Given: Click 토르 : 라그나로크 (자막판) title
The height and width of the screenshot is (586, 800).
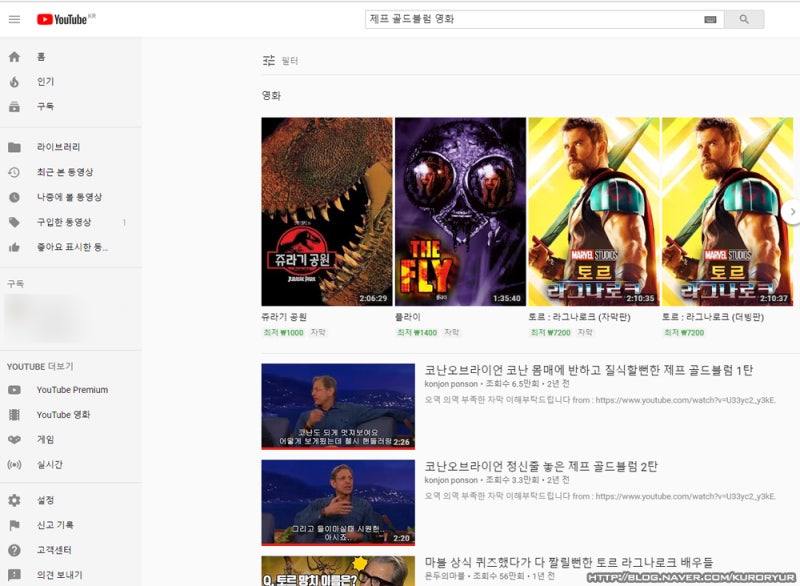Looking at the screenshot, I should pyautogui.click(x=580, y=317).
